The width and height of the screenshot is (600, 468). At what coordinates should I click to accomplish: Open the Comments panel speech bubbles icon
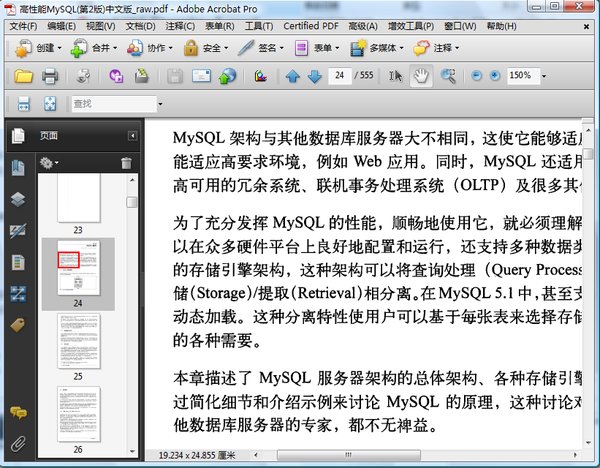coord(18,413)
